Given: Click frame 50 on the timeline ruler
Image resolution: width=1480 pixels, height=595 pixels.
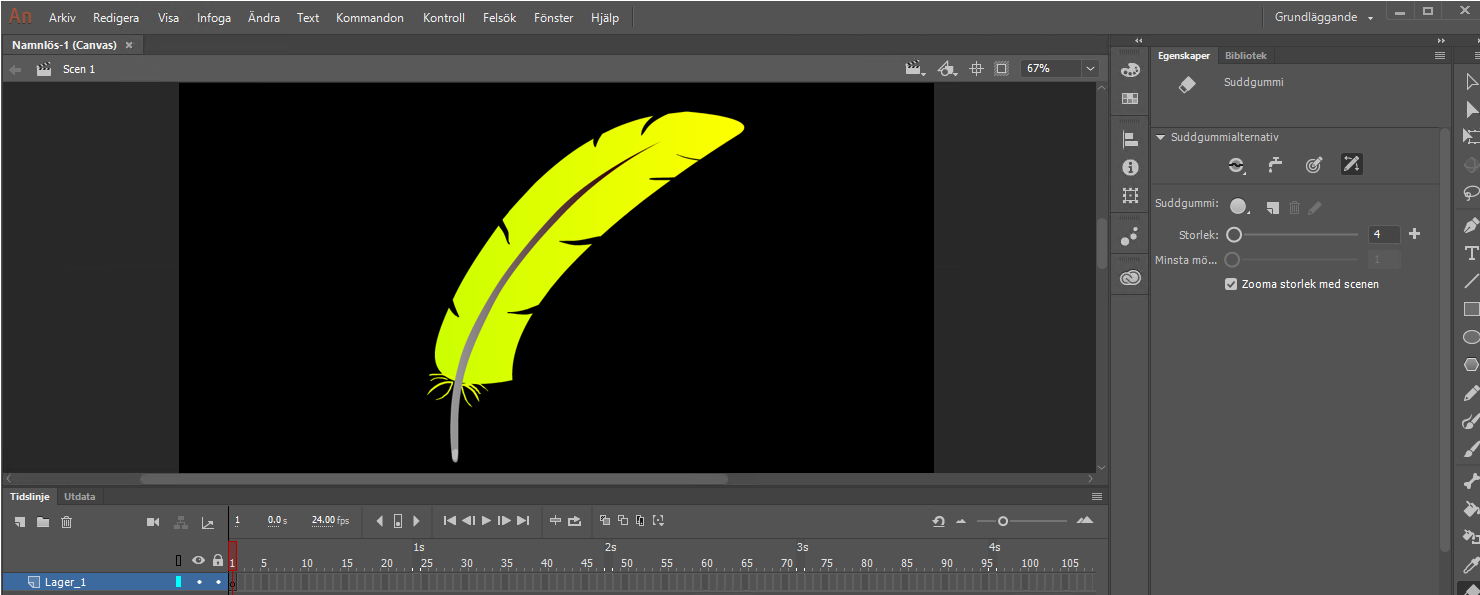Looking at the screenshot, I should click(627, 563).
